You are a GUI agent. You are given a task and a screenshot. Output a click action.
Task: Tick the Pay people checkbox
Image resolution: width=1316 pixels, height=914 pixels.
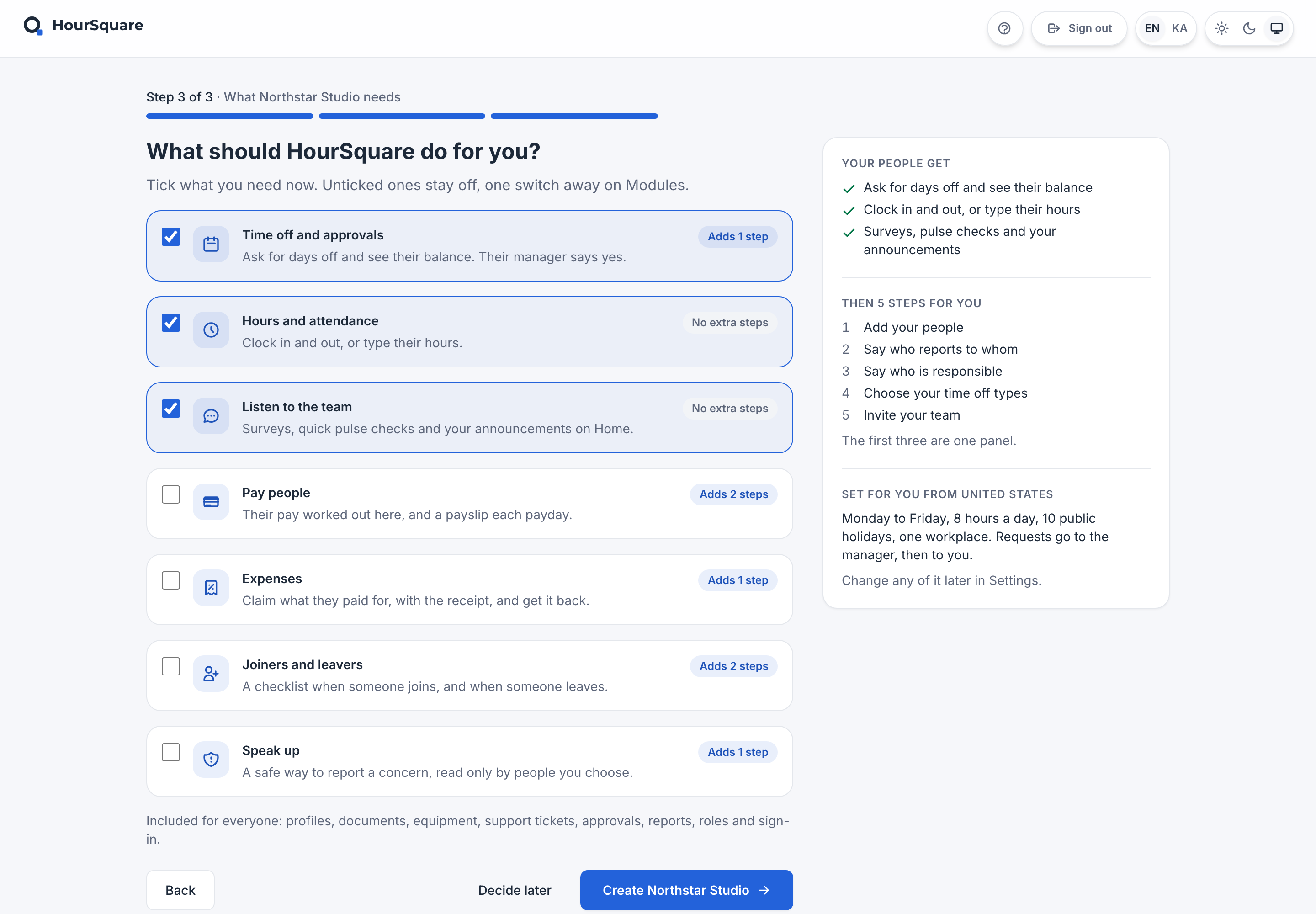click(x=170, y=494)
